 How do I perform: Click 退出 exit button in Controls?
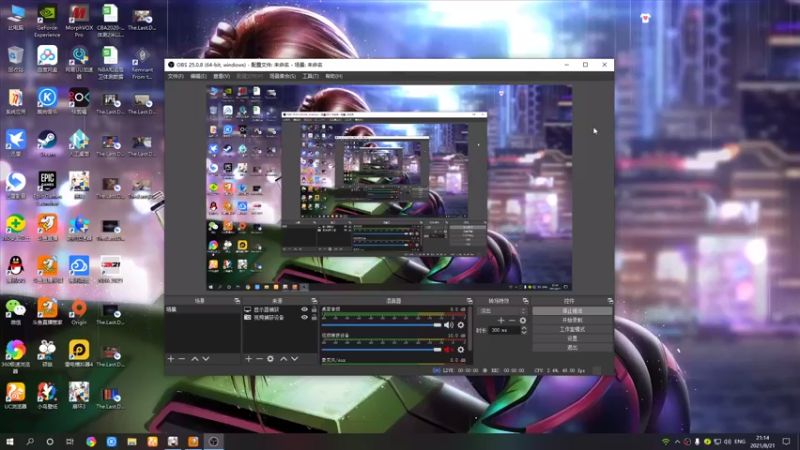pyautogui.click(x=572, y=347)
